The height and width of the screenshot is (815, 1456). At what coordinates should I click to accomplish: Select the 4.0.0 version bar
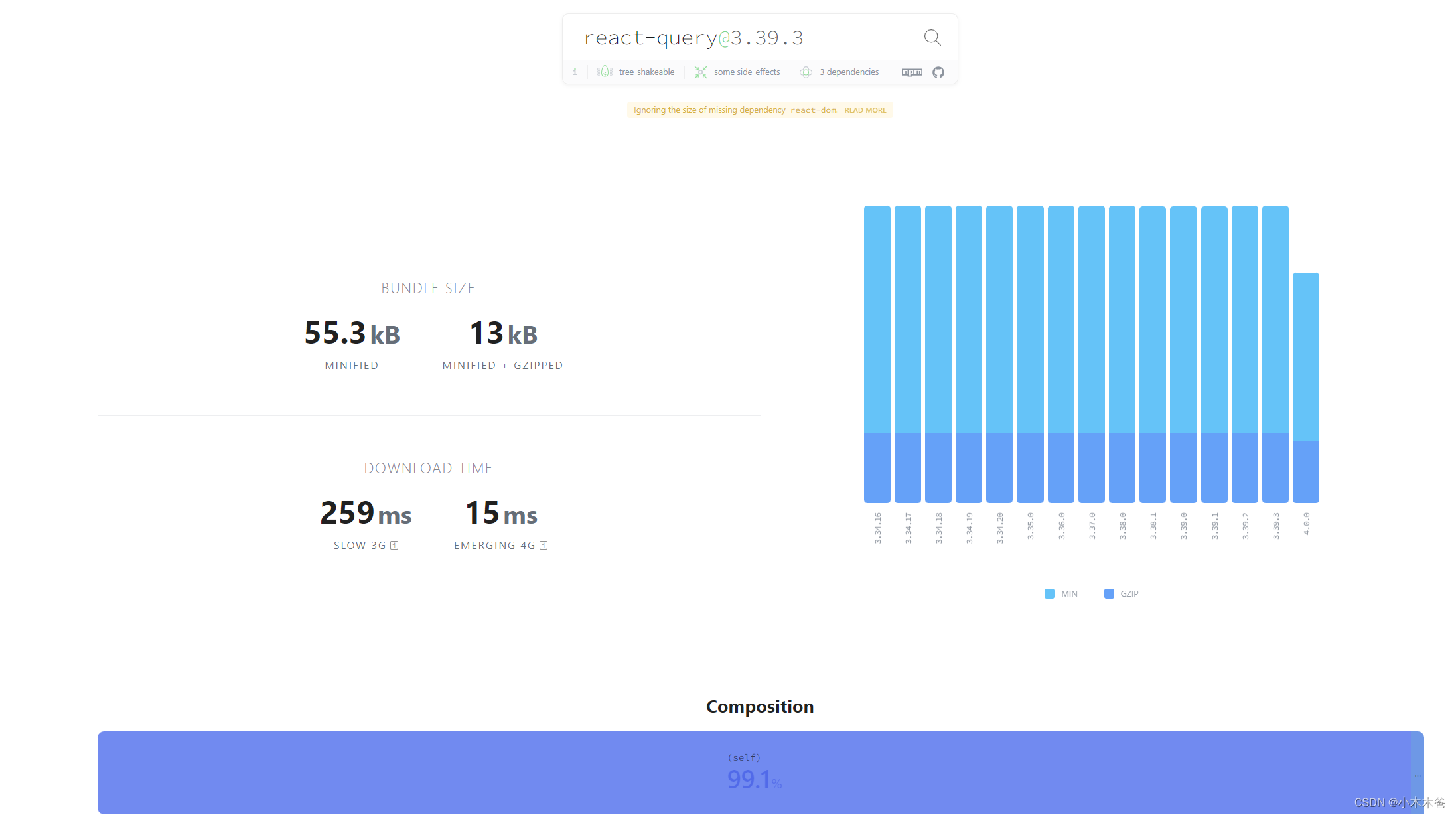[1305, 388]
